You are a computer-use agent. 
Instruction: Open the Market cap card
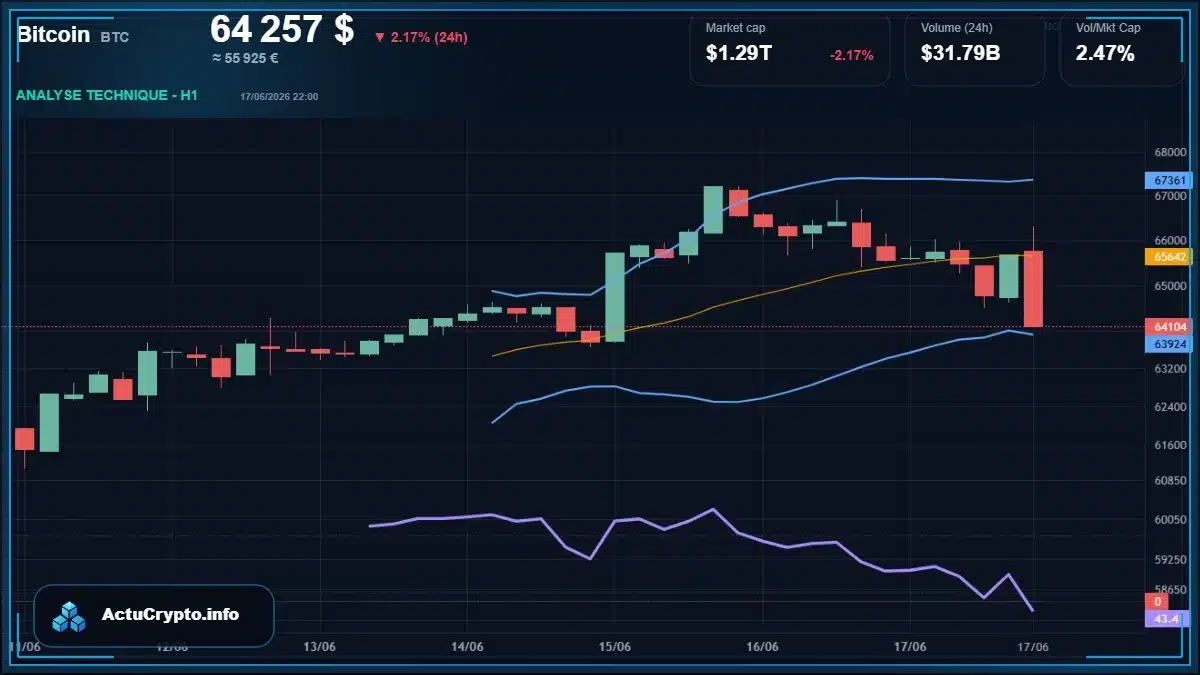point(790,49)
